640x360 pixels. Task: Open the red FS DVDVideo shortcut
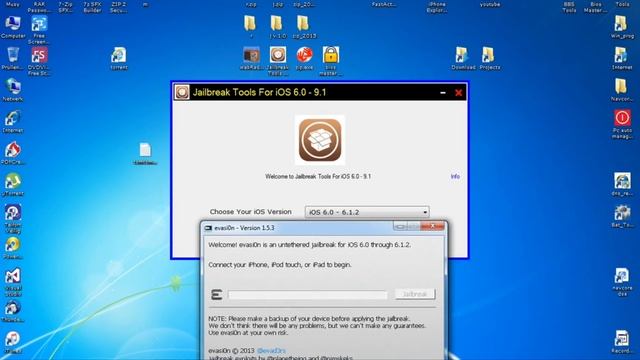[x=39, y=61]
